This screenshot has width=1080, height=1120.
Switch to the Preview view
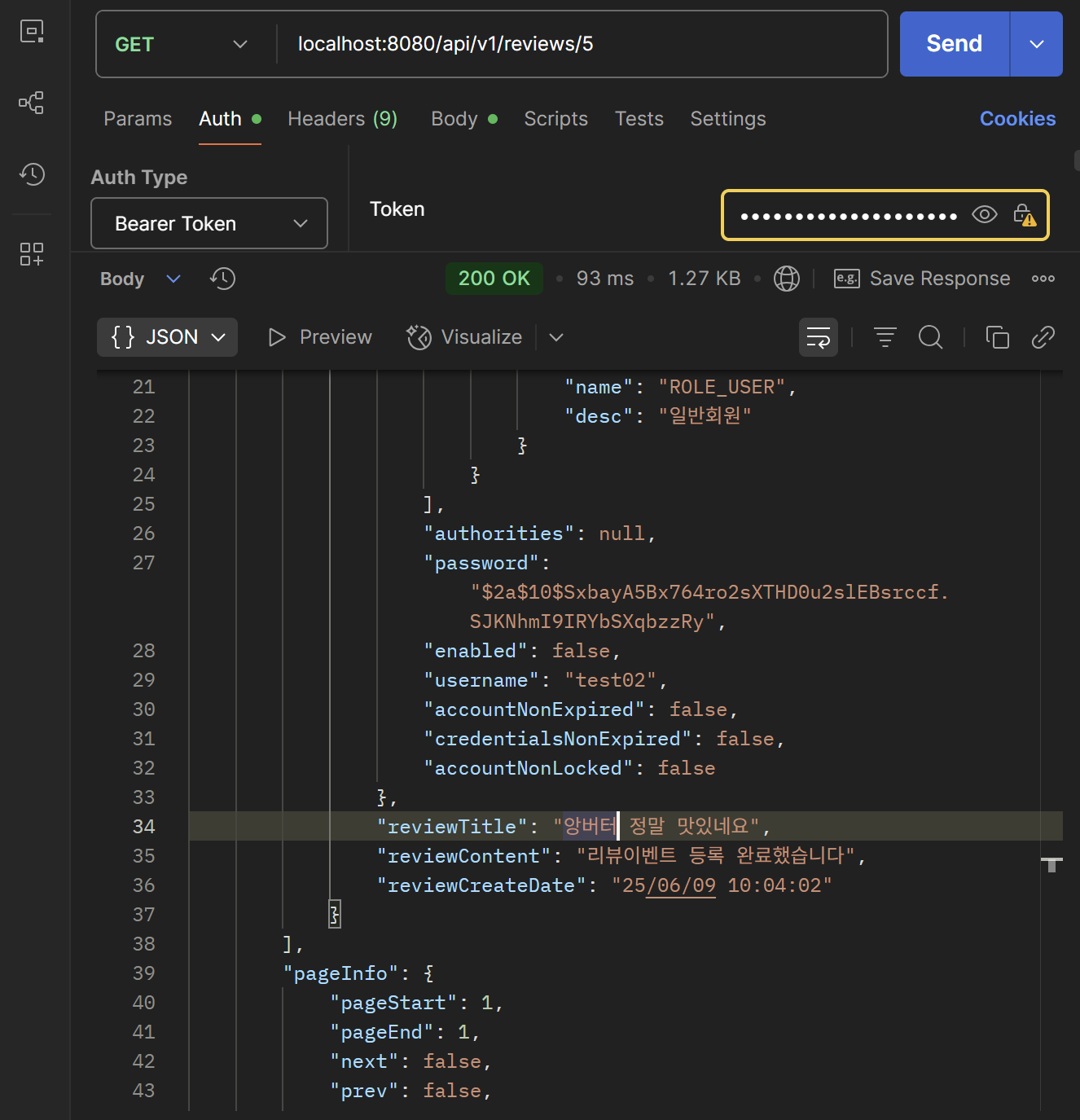320,337
